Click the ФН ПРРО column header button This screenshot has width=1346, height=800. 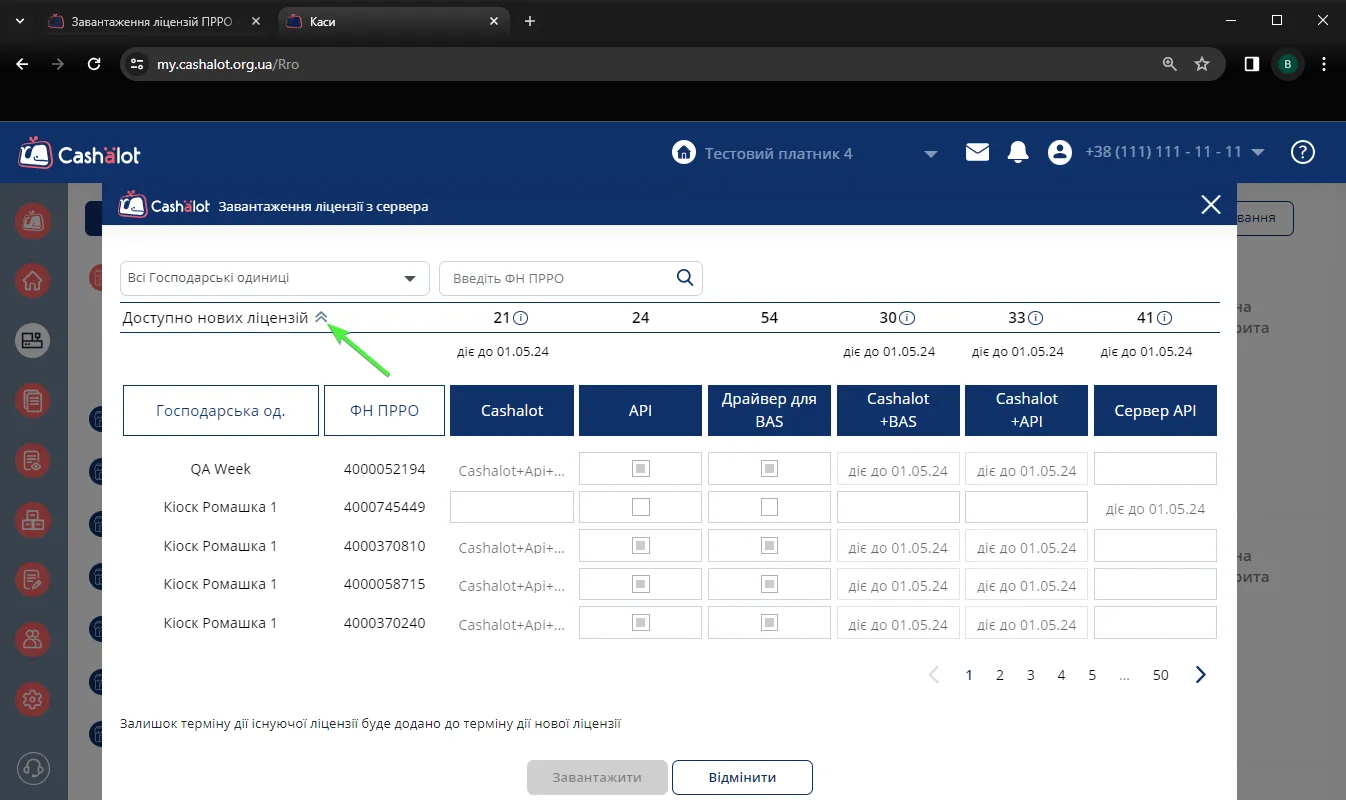coord(384,410)
